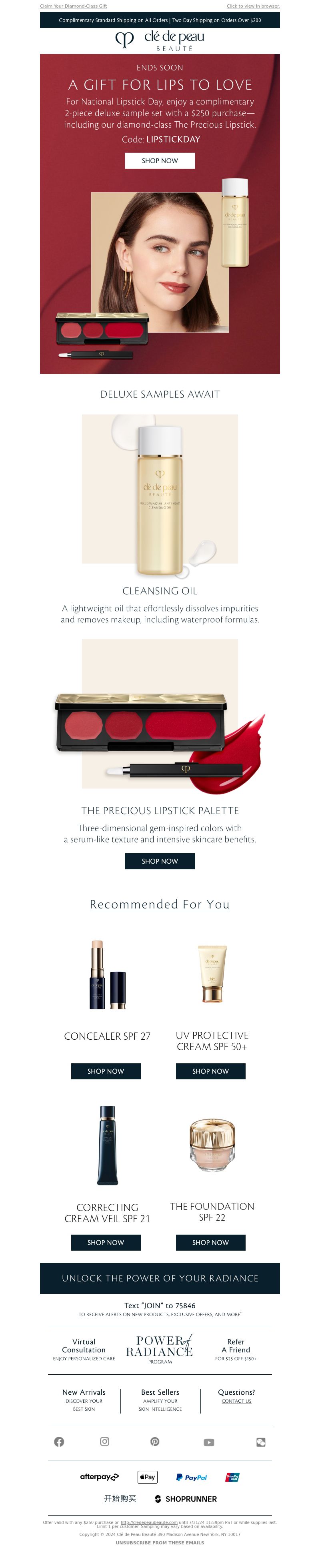This screenshot has height=1568, width=320.
Task: Open the YouTube social icon
Action: 209,1442
